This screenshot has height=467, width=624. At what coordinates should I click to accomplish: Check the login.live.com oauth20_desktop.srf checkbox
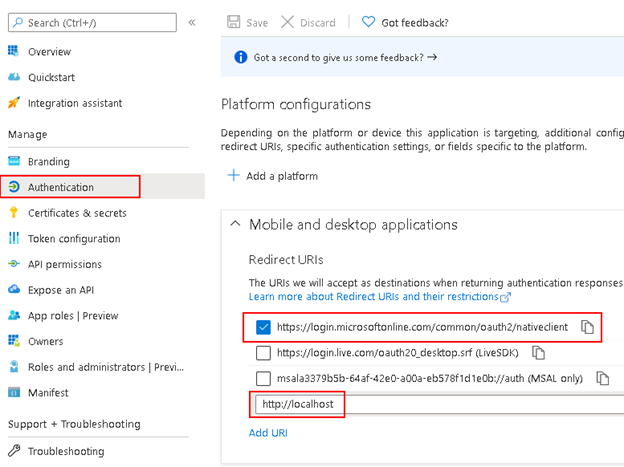[263, 353]
